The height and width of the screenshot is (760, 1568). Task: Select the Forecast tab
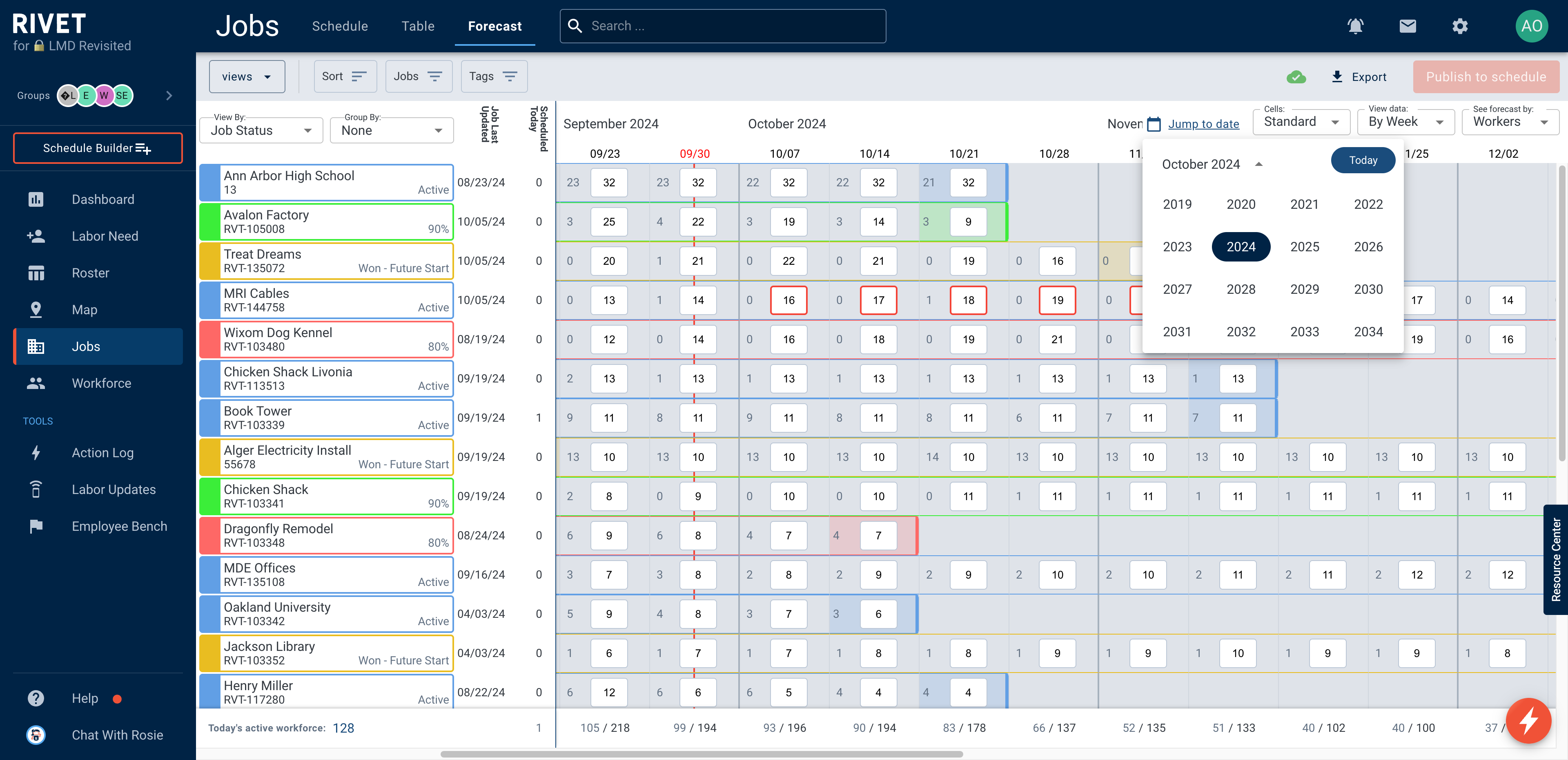(495, 26)
